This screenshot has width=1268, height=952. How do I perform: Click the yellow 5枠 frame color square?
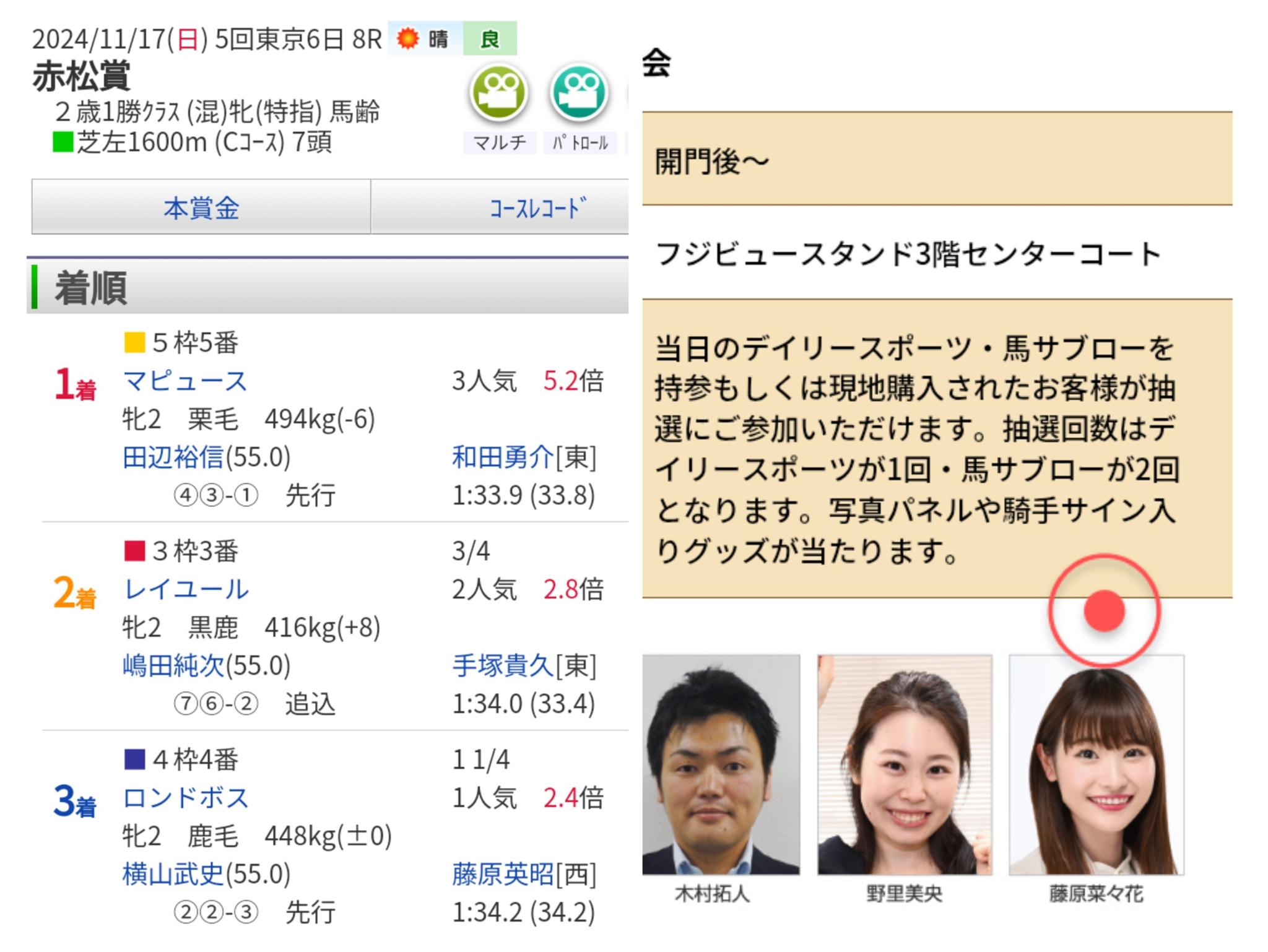[134, 342]
